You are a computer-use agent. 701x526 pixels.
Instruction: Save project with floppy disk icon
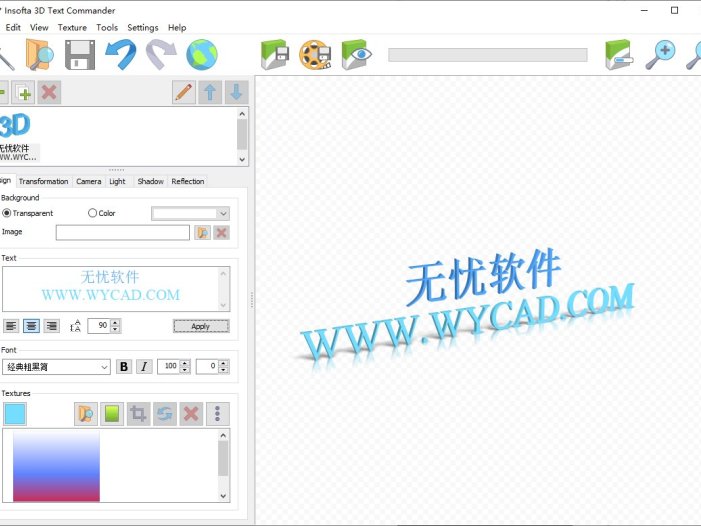pos(80,55)
